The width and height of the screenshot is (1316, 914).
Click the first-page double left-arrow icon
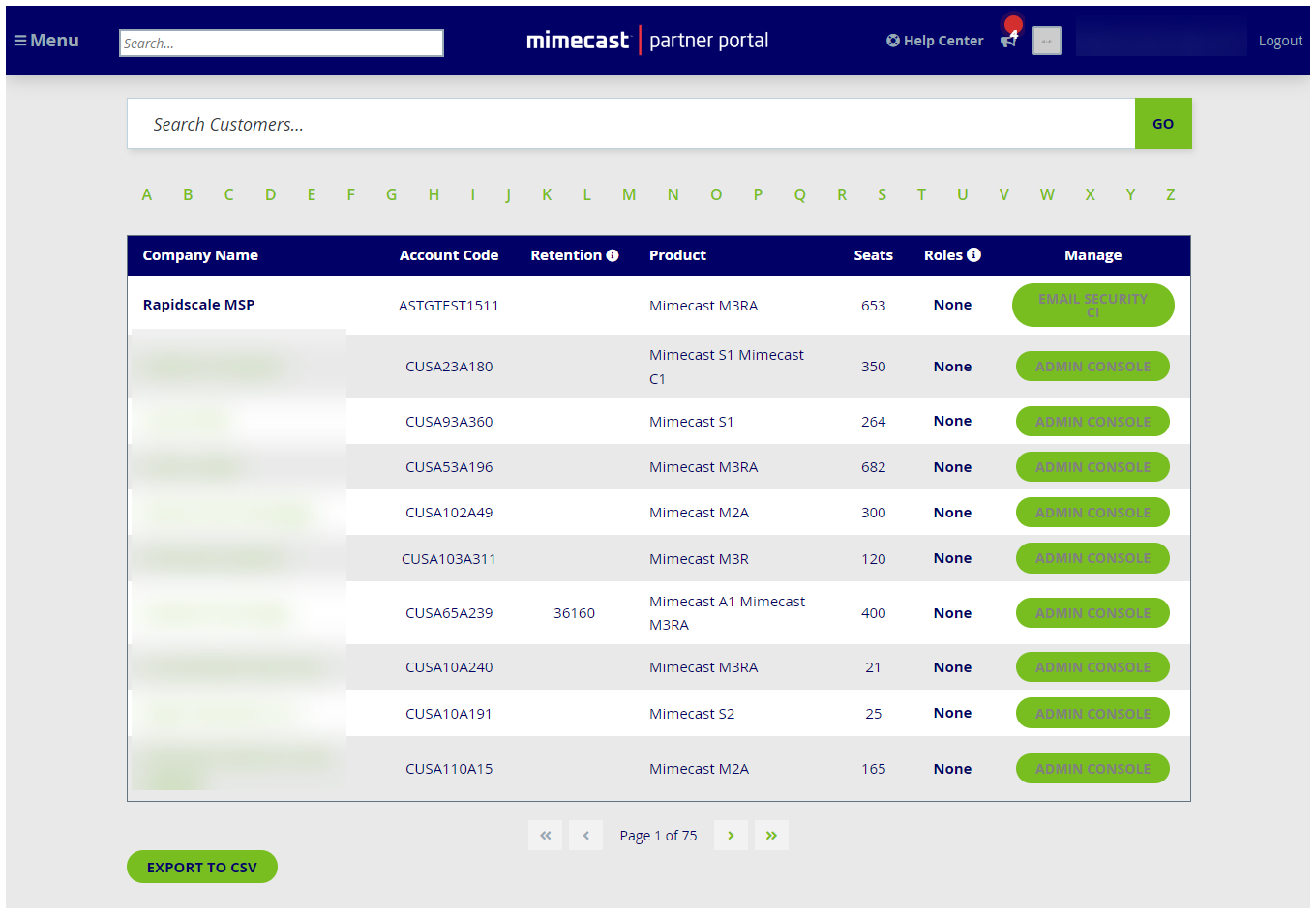545,835
